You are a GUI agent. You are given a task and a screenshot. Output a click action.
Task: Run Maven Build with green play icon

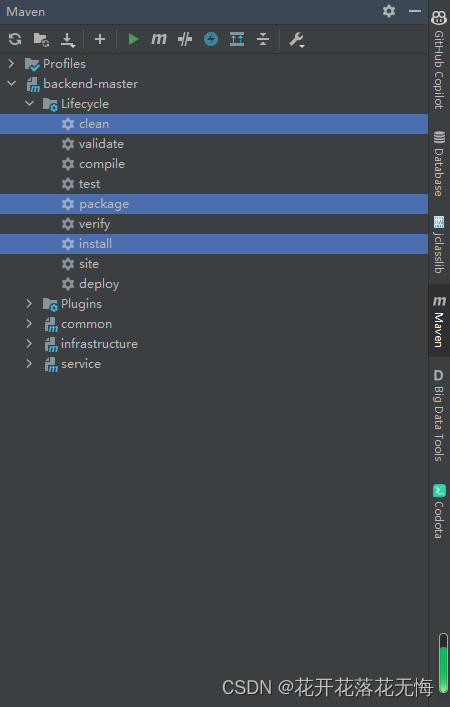pyautogui.click(x=133, y=39)
